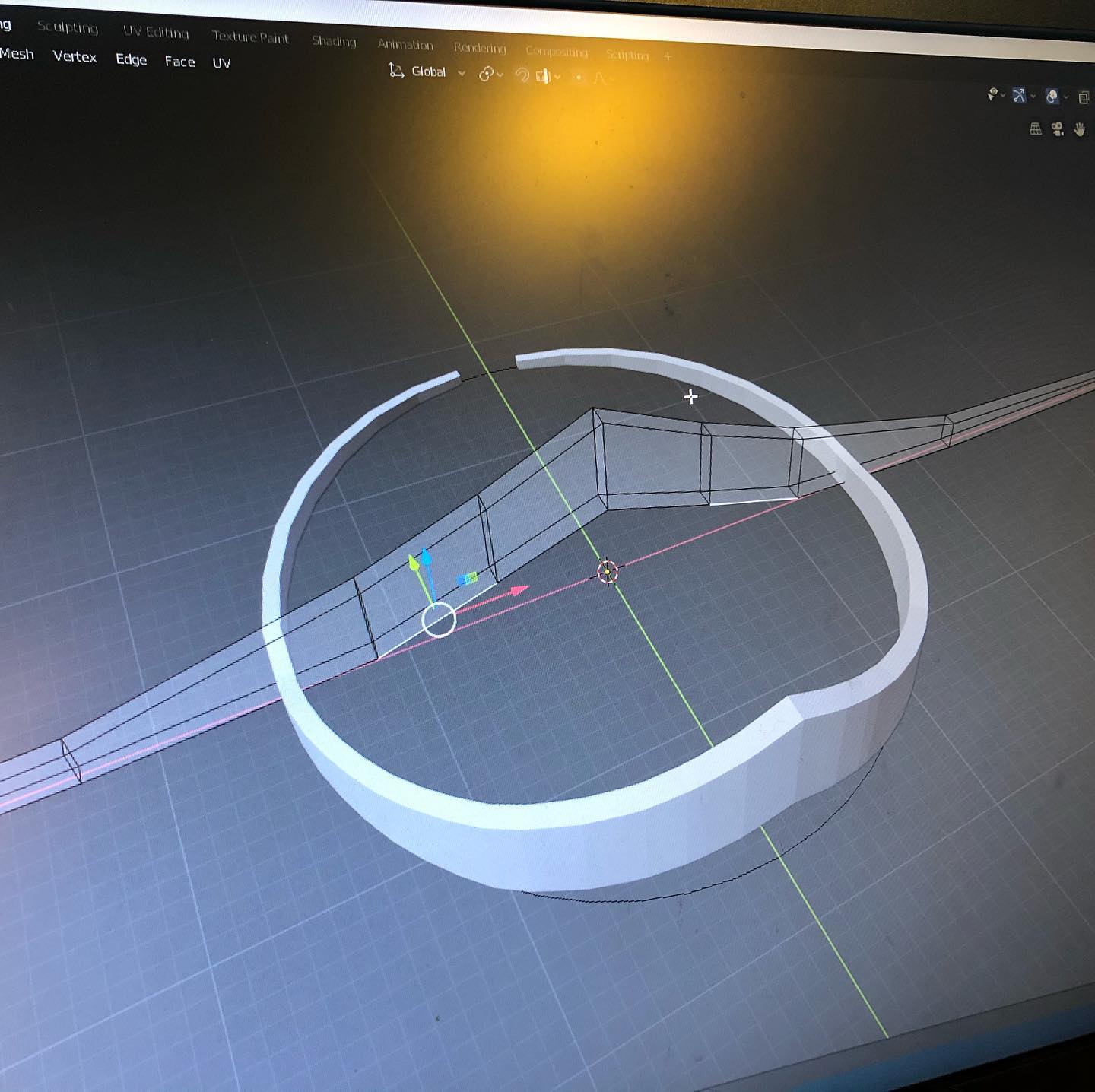Click the blue-green plane handle of the gizmo
The height and width of the screenshot is (1092, 1095).
[x=468, y=579]
